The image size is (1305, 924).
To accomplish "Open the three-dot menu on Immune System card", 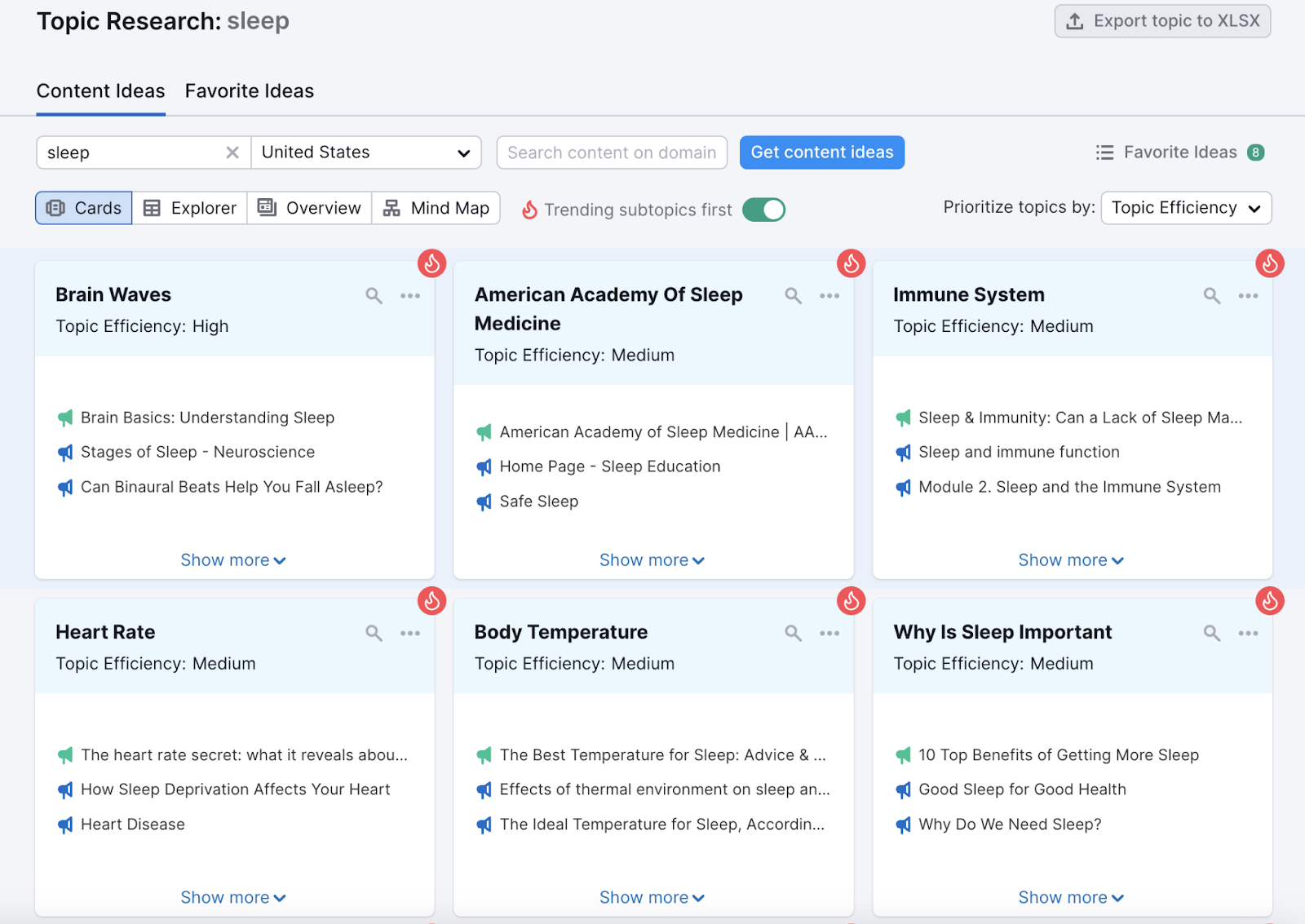I will [x=1248, y=295].
